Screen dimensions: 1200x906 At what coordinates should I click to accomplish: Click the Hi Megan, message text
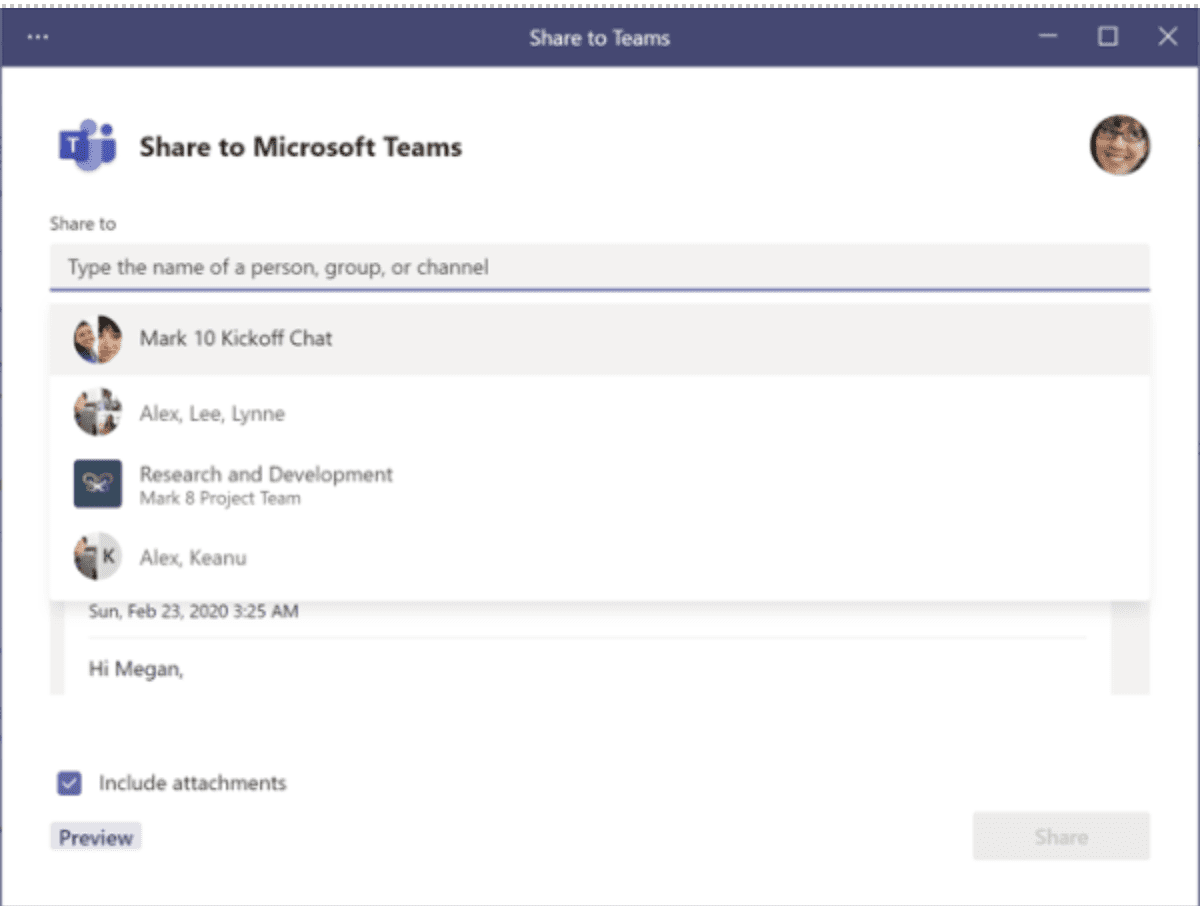coord(136,670)
